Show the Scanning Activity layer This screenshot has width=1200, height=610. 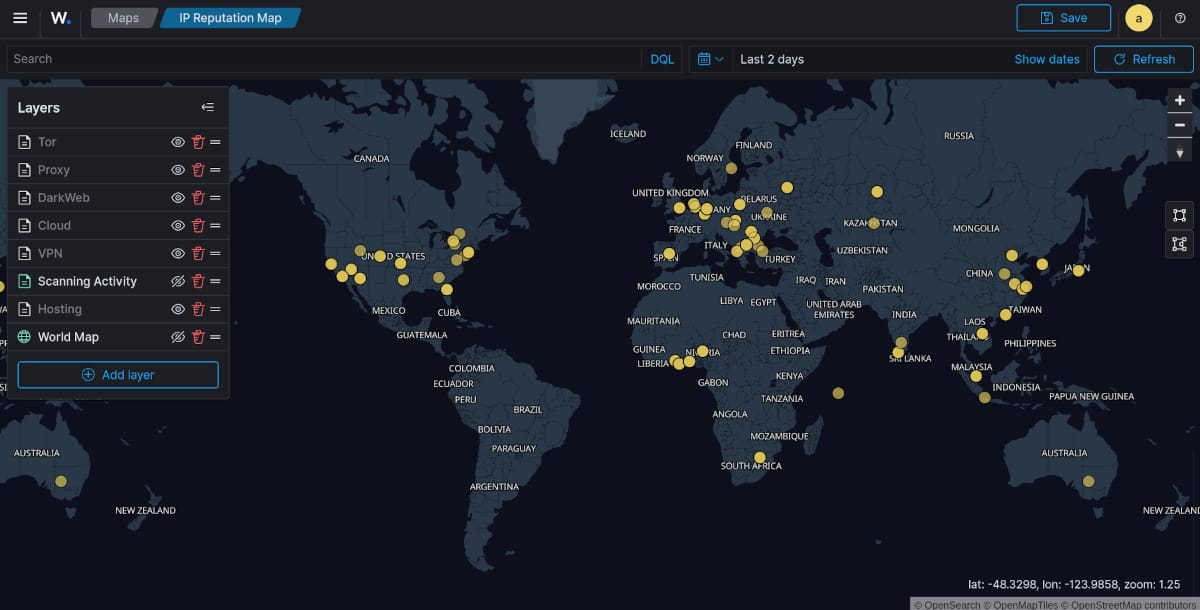(x=178, y=282)
